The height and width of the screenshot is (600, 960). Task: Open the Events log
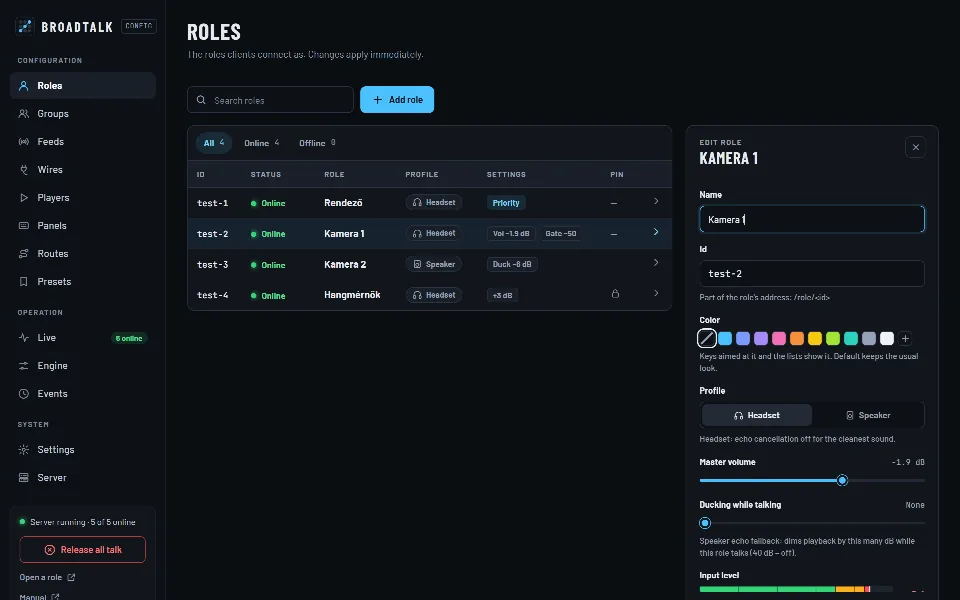click(x=83, y=394)
